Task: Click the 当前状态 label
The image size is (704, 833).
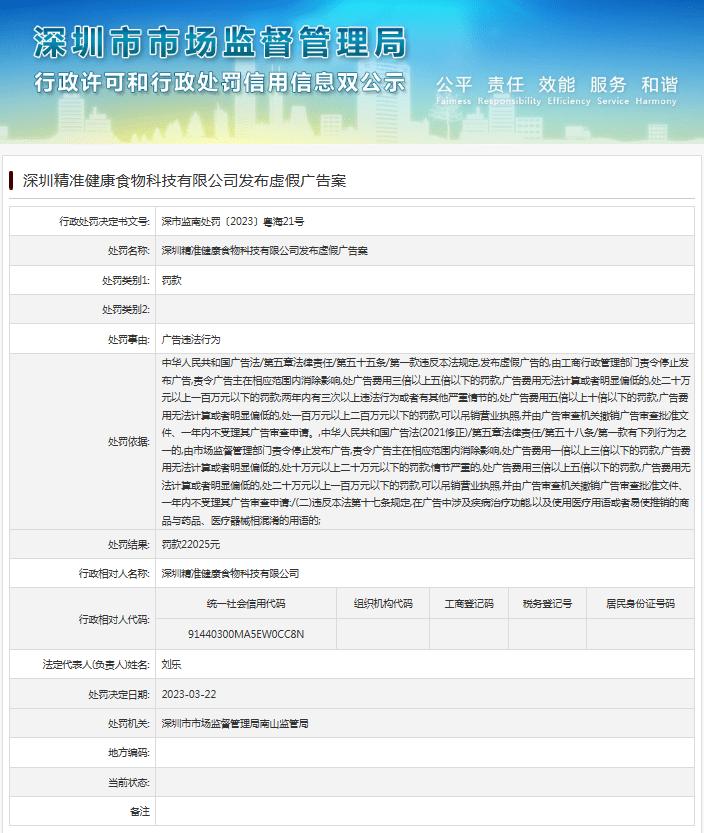Action: click(x=129, y=782)
